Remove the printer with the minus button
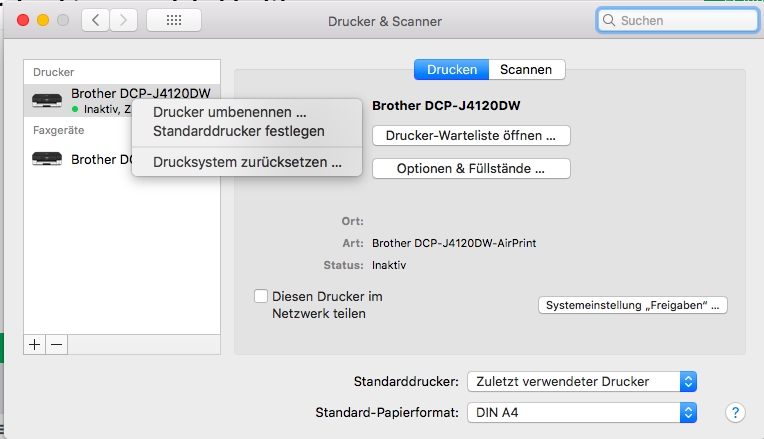The image size is (764, 439). [57, 344]
